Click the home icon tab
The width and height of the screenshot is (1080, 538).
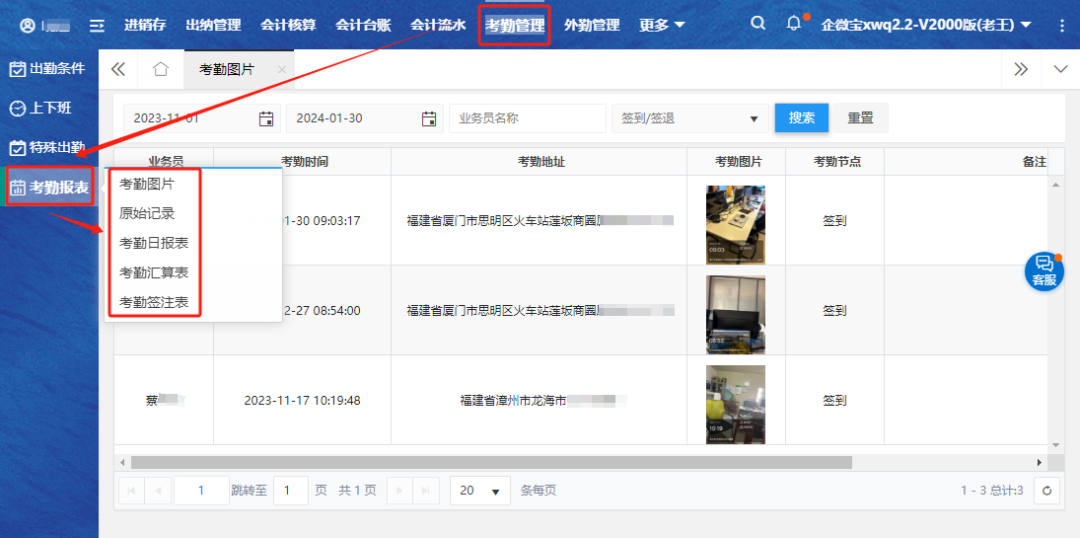(161, 69)
